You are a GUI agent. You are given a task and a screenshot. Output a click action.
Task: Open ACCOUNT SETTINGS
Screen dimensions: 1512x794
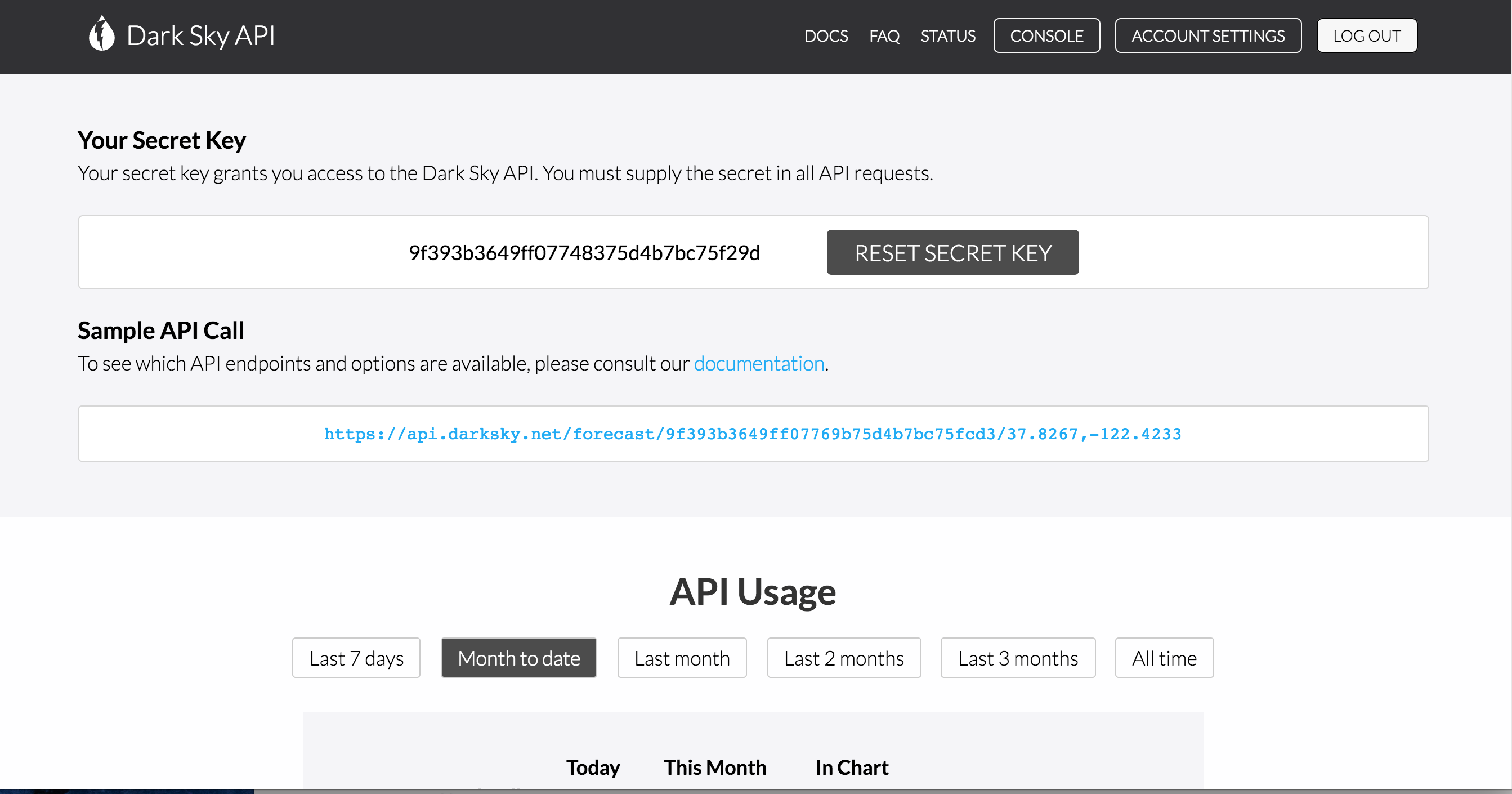pyautogui.click(x=1207, y=36)
